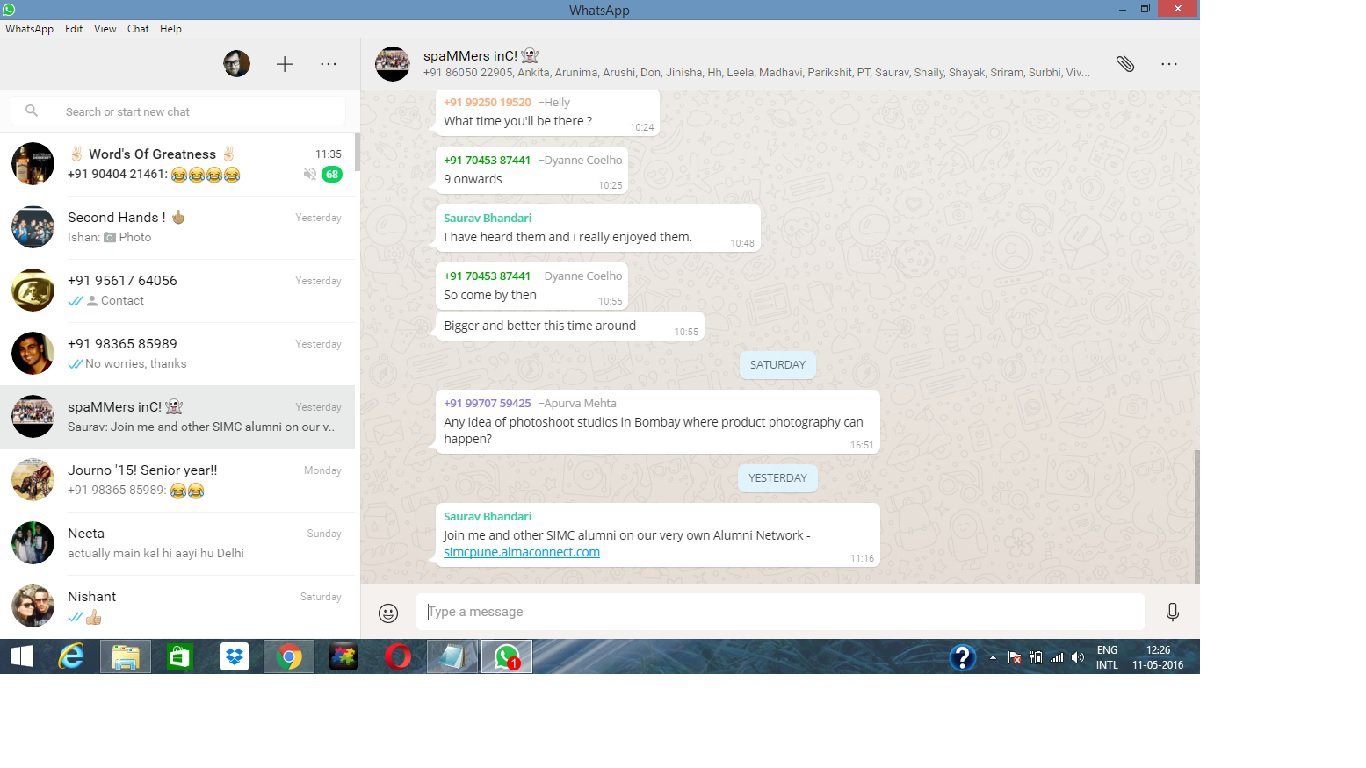Click the network signal tray icon

click(x=1057, y=658)
